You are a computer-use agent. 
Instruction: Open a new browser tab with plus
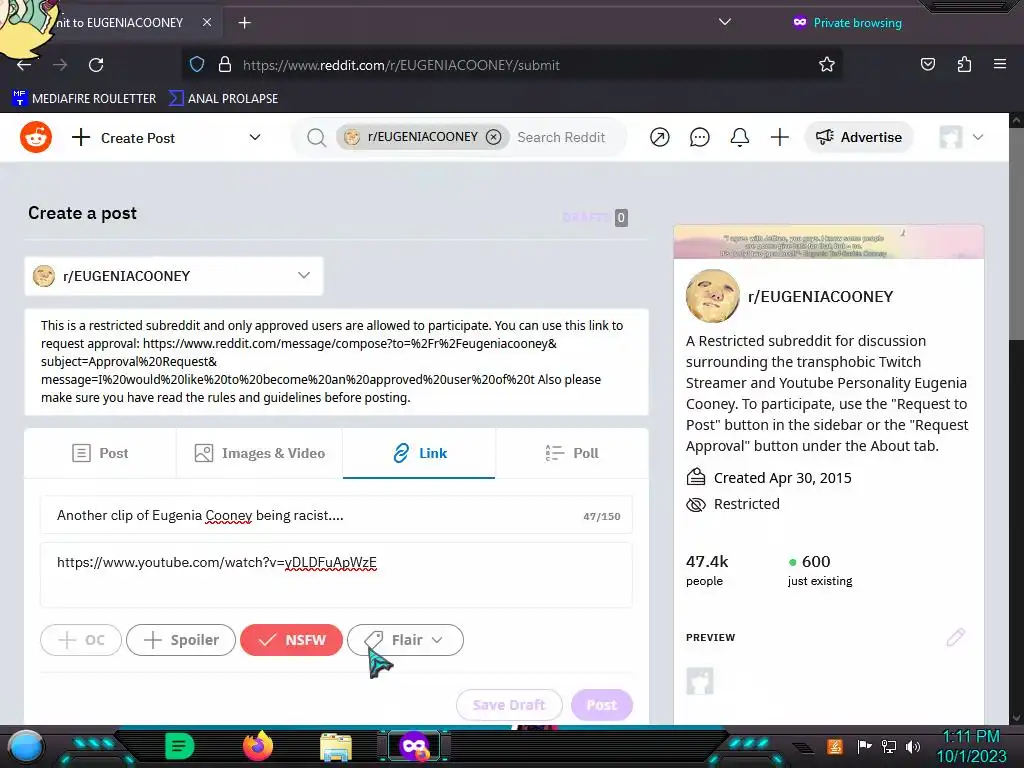point(244,23)
